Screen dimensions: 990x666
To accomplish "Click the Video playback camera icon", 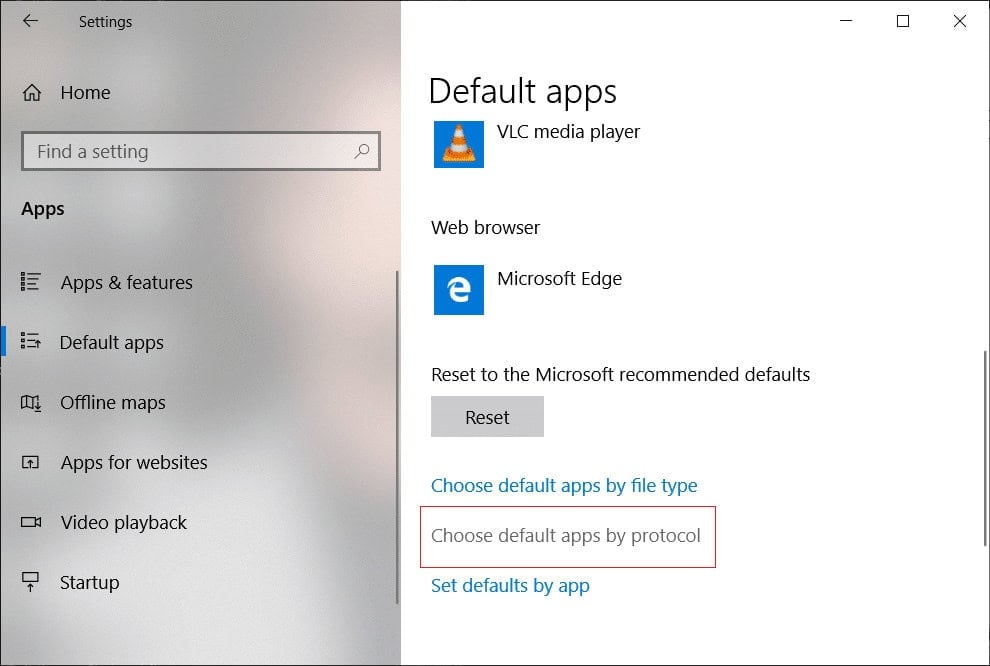I will pyautogui.click(x=32, y=522).
